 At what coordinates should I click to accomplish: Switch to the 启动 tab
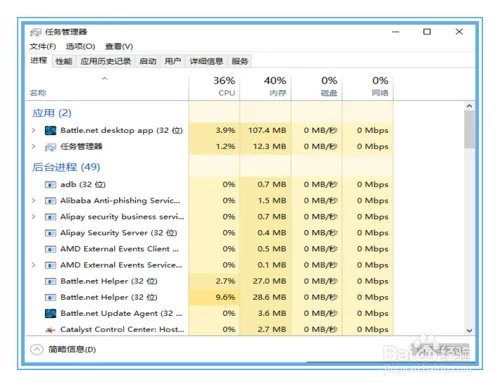(148, 61)
